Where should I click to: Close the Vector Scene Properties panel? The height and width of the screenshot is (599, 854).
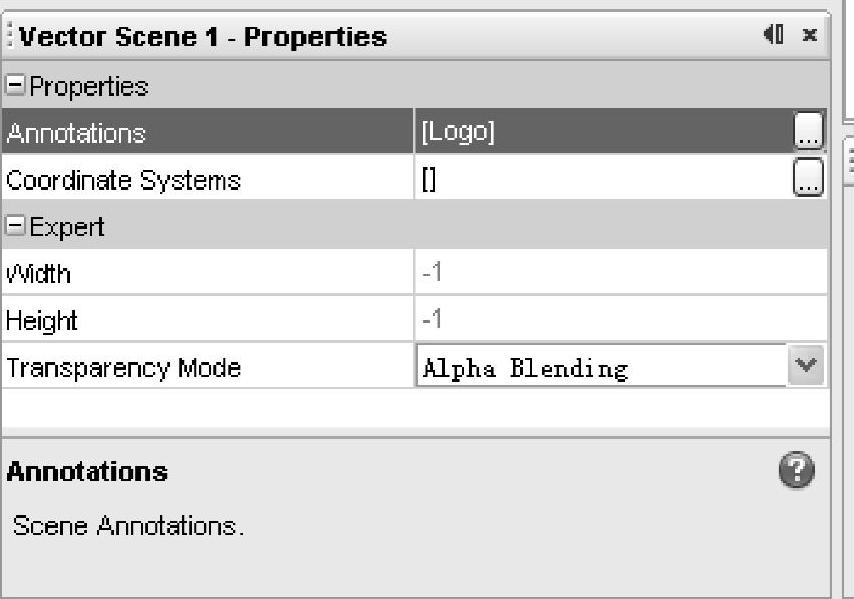point(809,36)
